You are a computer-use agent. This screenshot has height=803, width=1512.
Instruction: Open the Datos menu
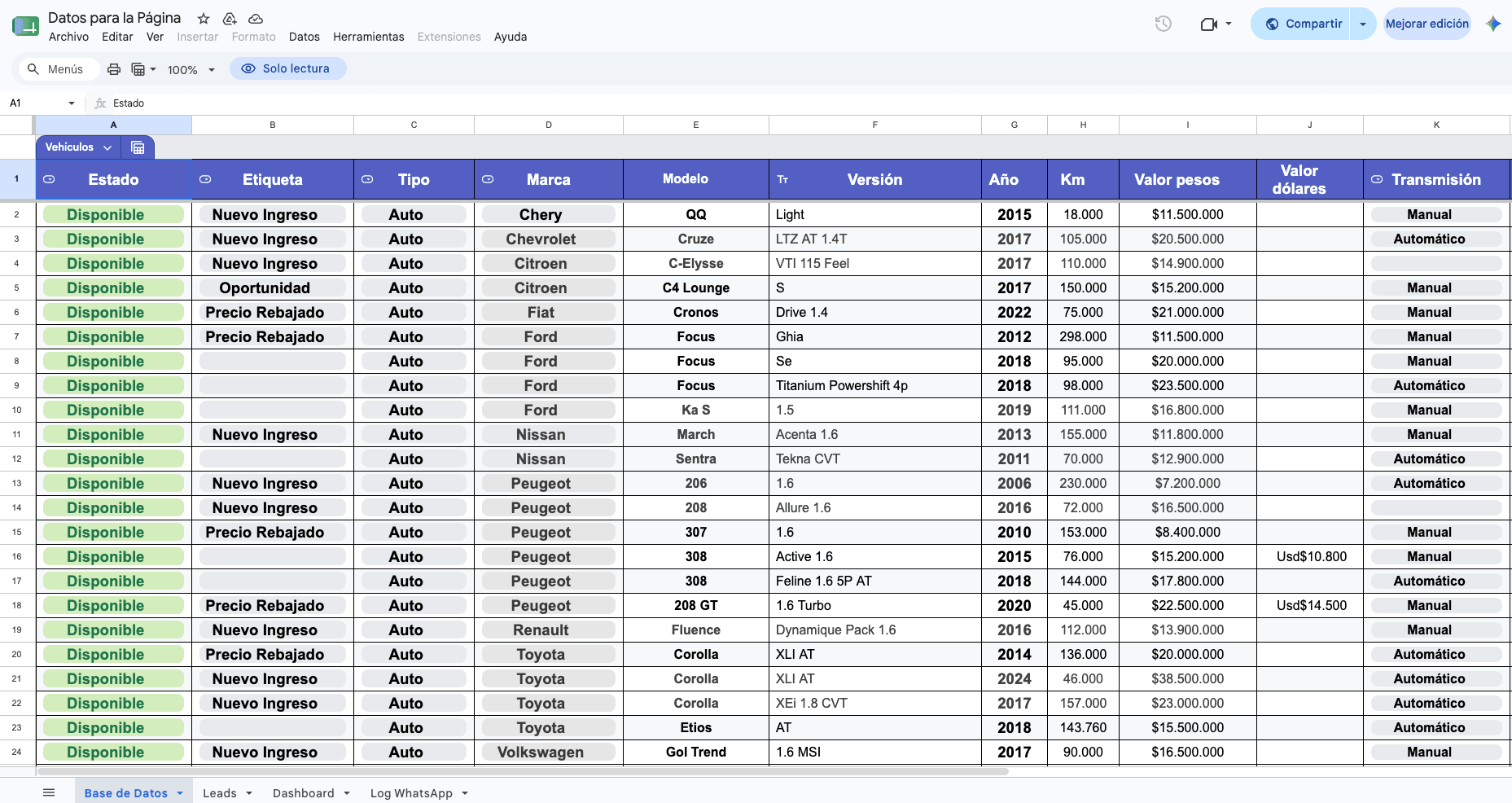pos(305,37)
